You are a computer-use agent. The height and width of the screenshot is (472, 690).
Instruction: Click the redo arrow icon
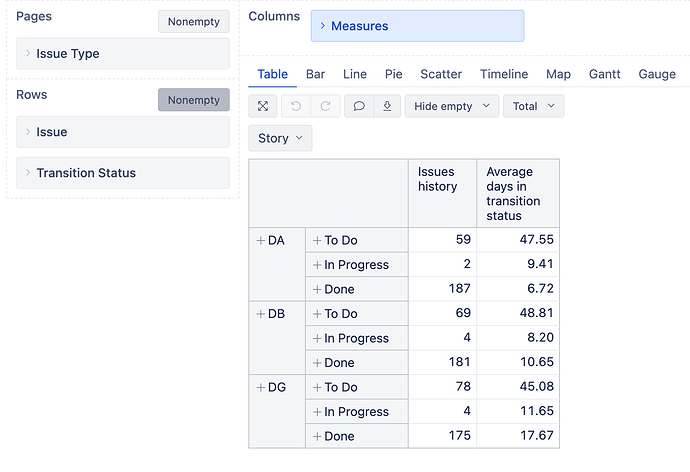coord(325,106)
